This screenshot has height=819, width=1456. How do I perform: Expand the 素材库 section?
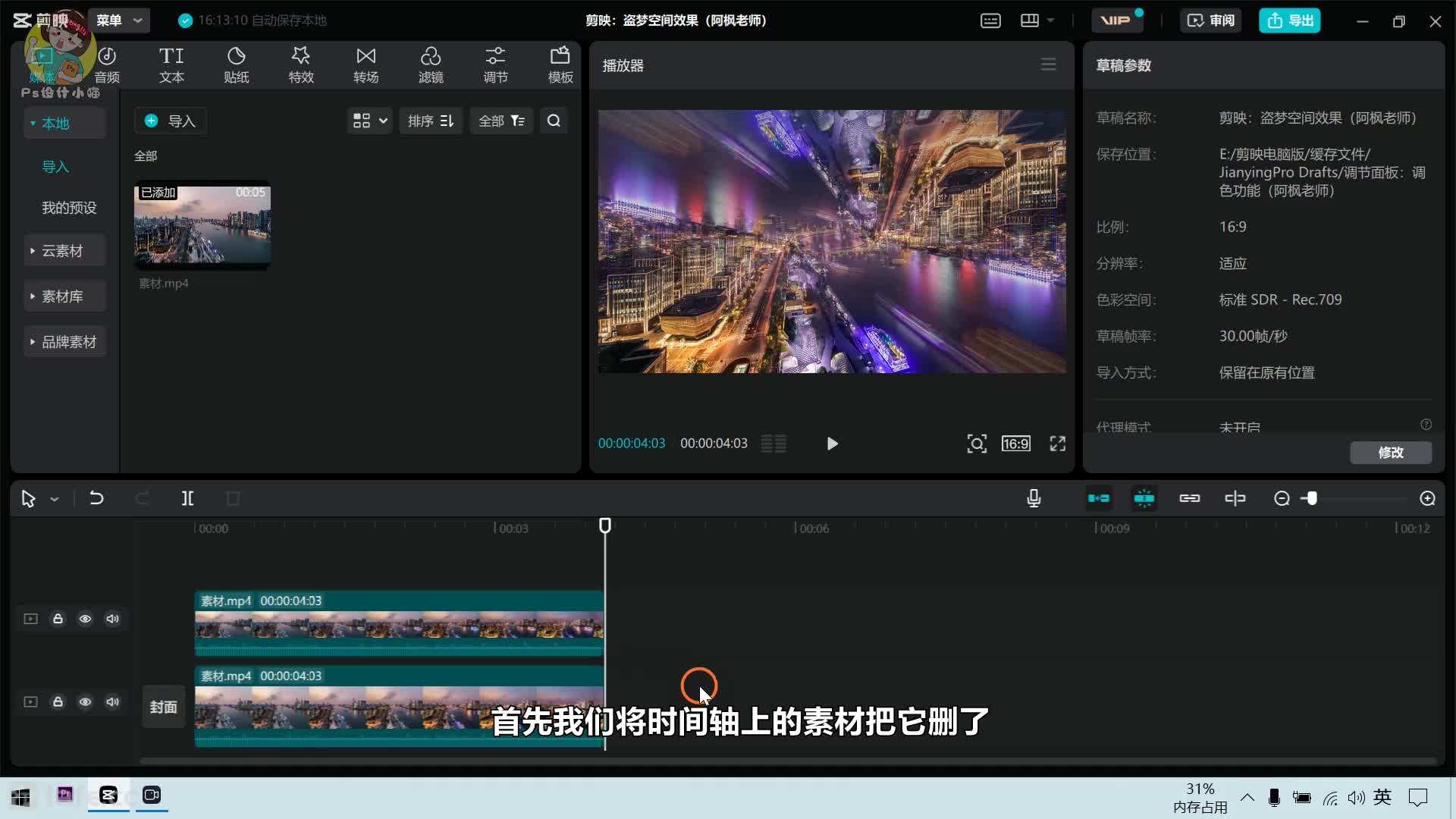click(x=64, y=297)
